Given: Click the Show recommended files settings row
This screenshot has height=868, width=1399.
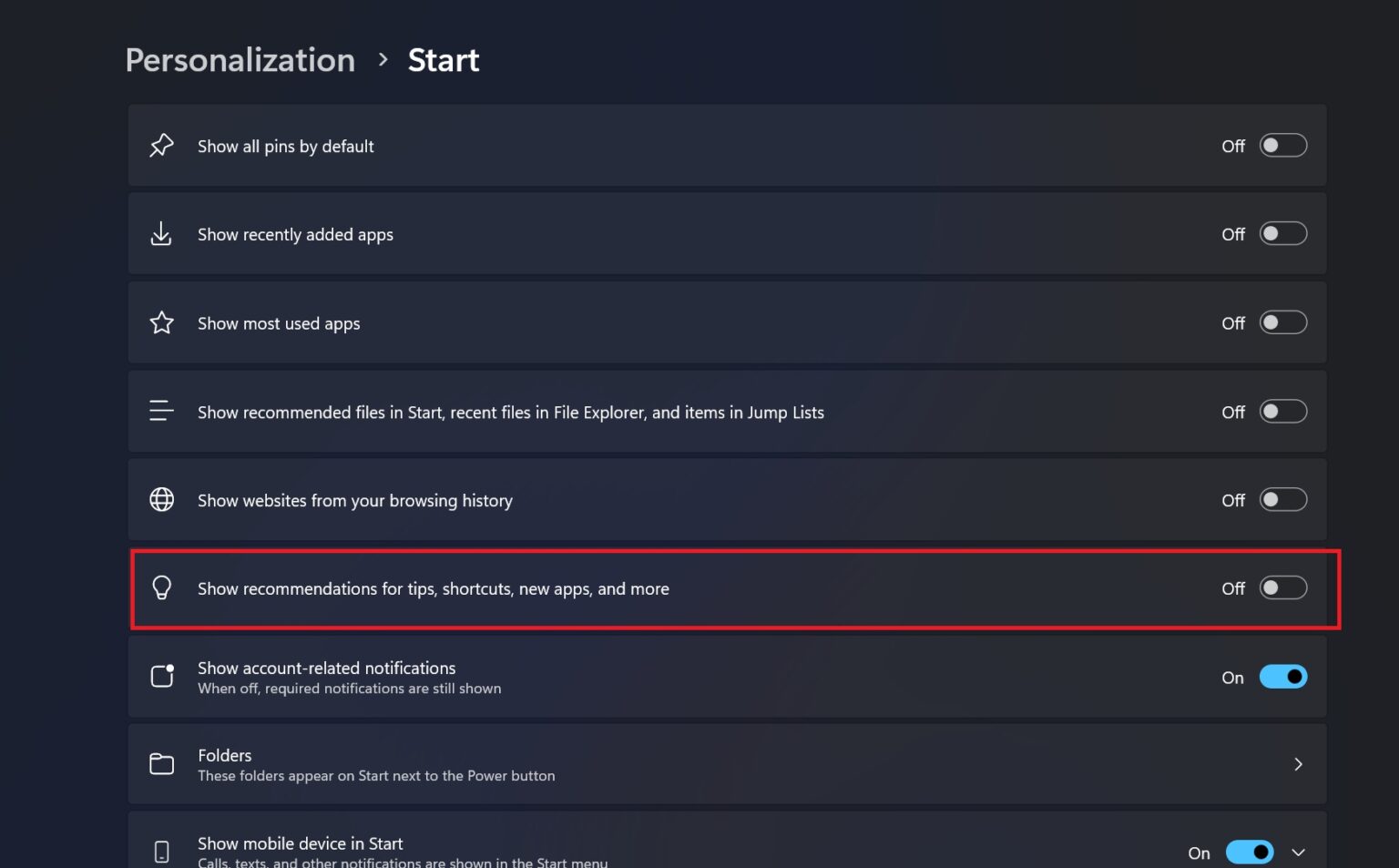Looking at the screenshot, I should click(x=638, y=411).
